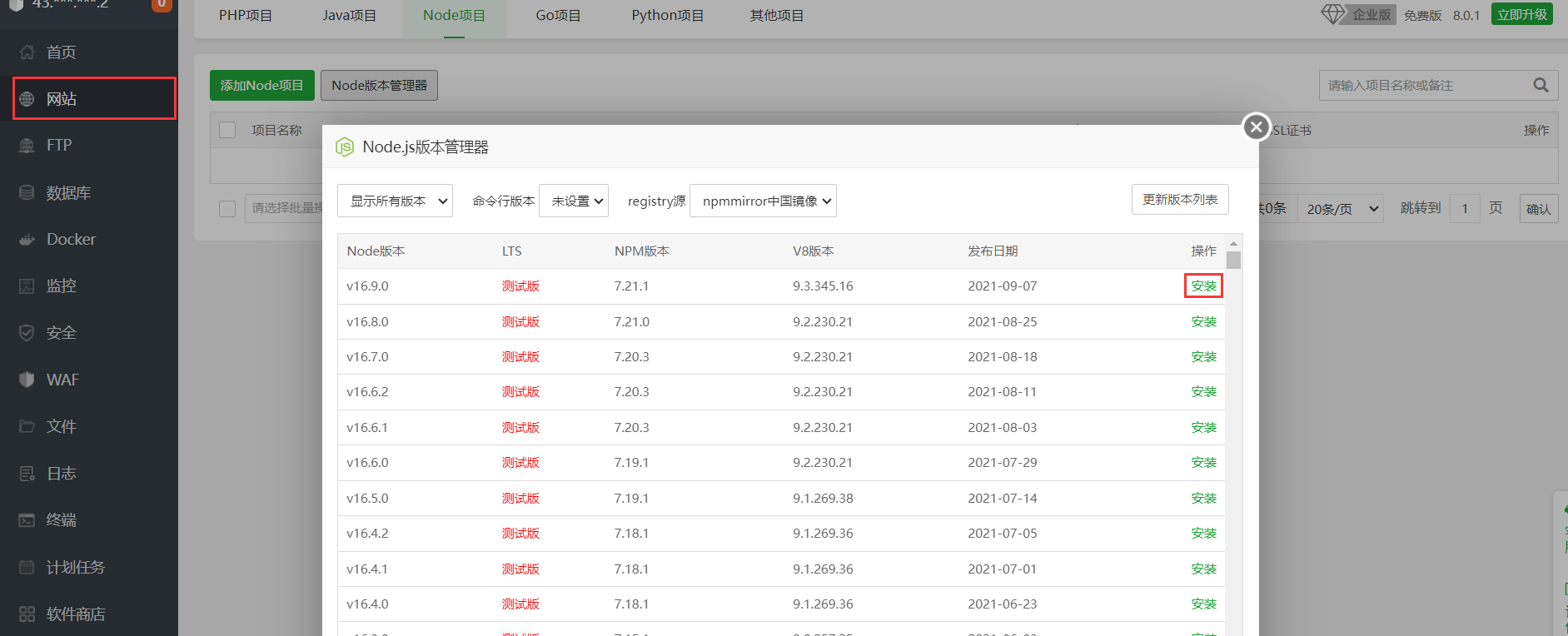Viewport: 1568px width, 636px height.
Task: Expand the 显示所有版本 dropdown
Action: tap(395, 201)
